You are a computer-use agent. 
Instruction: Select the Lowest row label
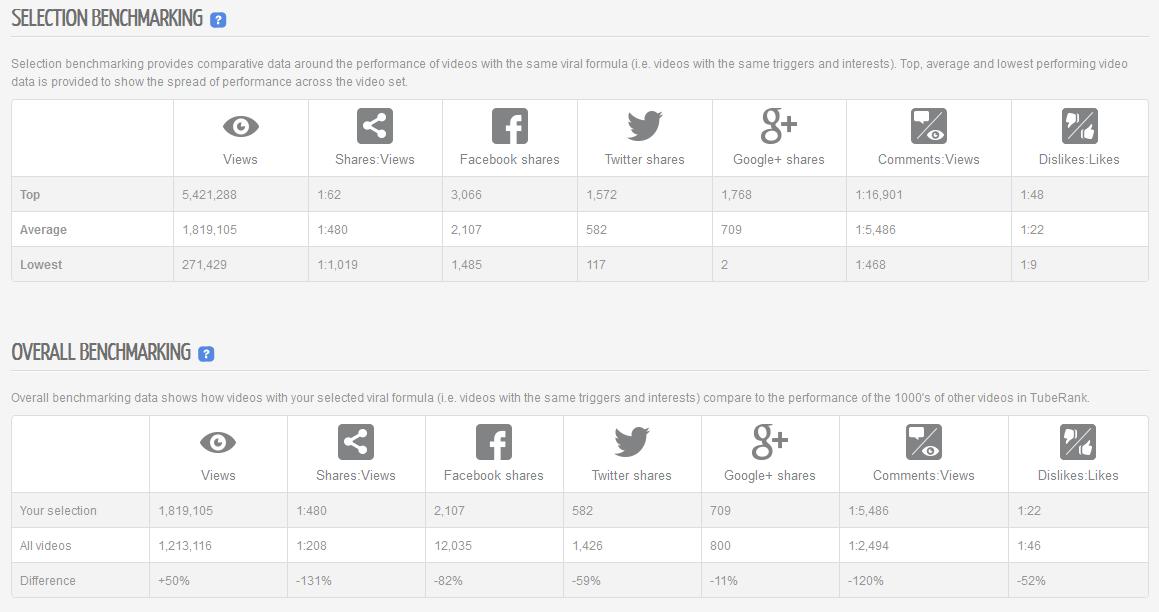point(41,265)
